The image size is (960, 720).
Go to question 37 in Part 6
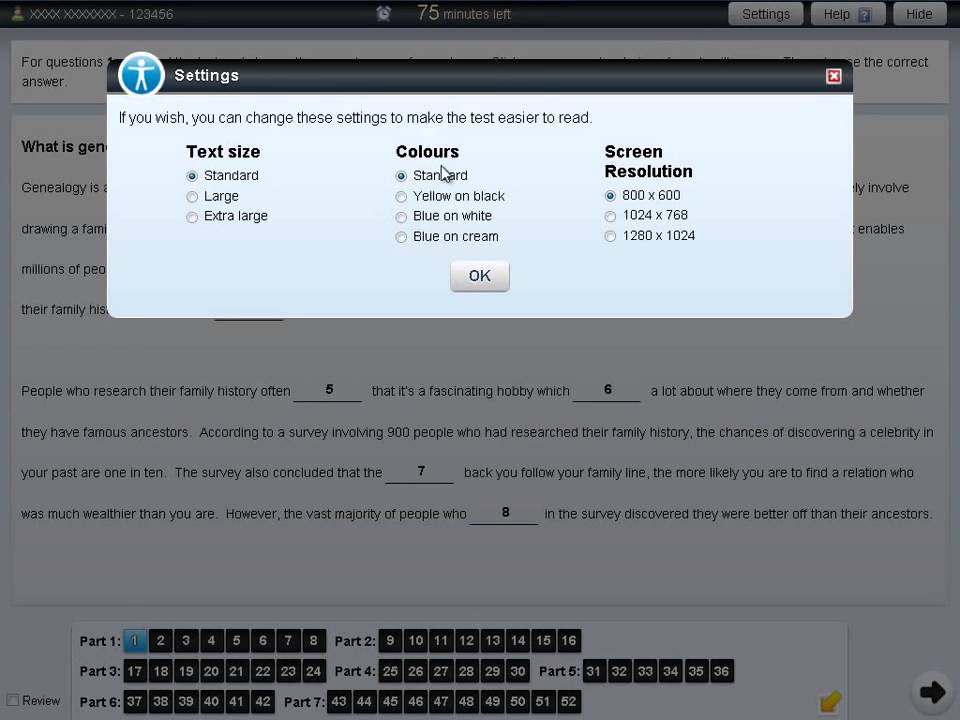[135, 702]
